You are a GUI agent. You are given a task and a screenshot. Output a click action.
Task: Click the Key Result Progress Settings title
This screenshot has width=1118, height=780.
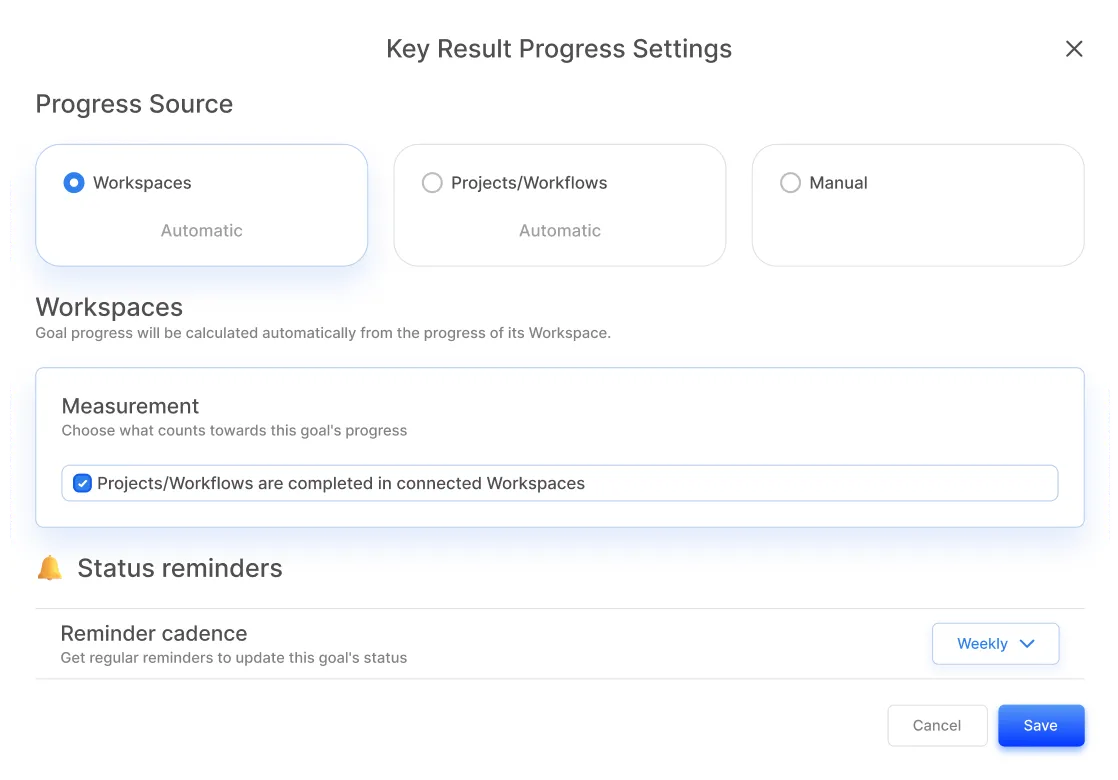click(x=559, y=49)
